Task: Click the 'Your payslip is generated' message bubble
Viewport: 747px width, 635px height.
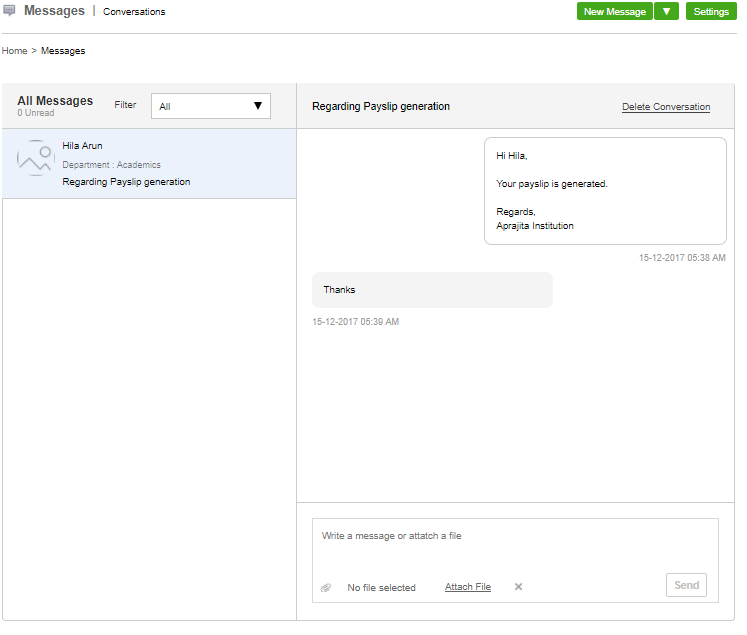Action: 604,190
